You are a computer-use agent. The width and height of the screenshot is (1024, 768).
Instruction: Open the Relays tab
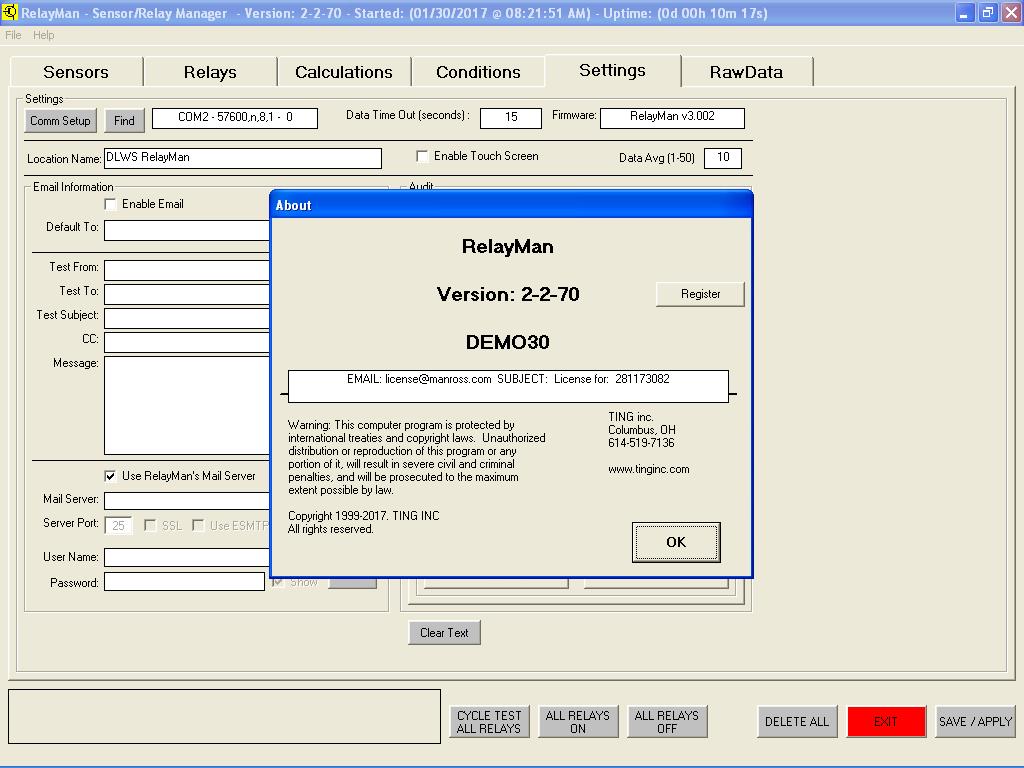coord(210,72)
